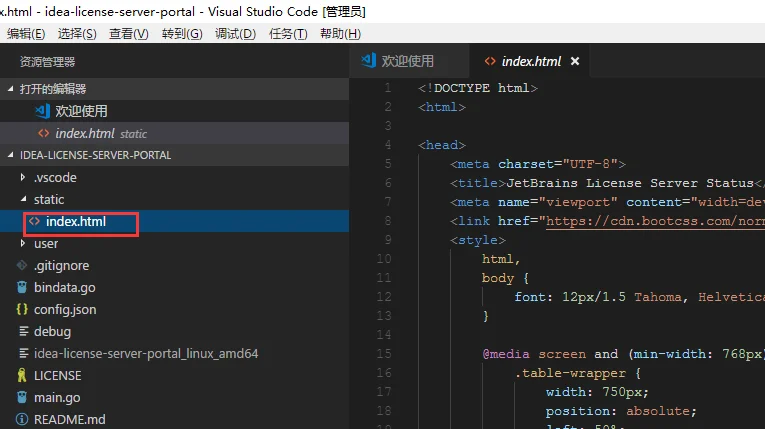The width and height of the screenshot is (765, 429).
Task: Click the VS Code icon beside 欢迎使用 tab
Action: pyautogui.click(x=369, y=61)
